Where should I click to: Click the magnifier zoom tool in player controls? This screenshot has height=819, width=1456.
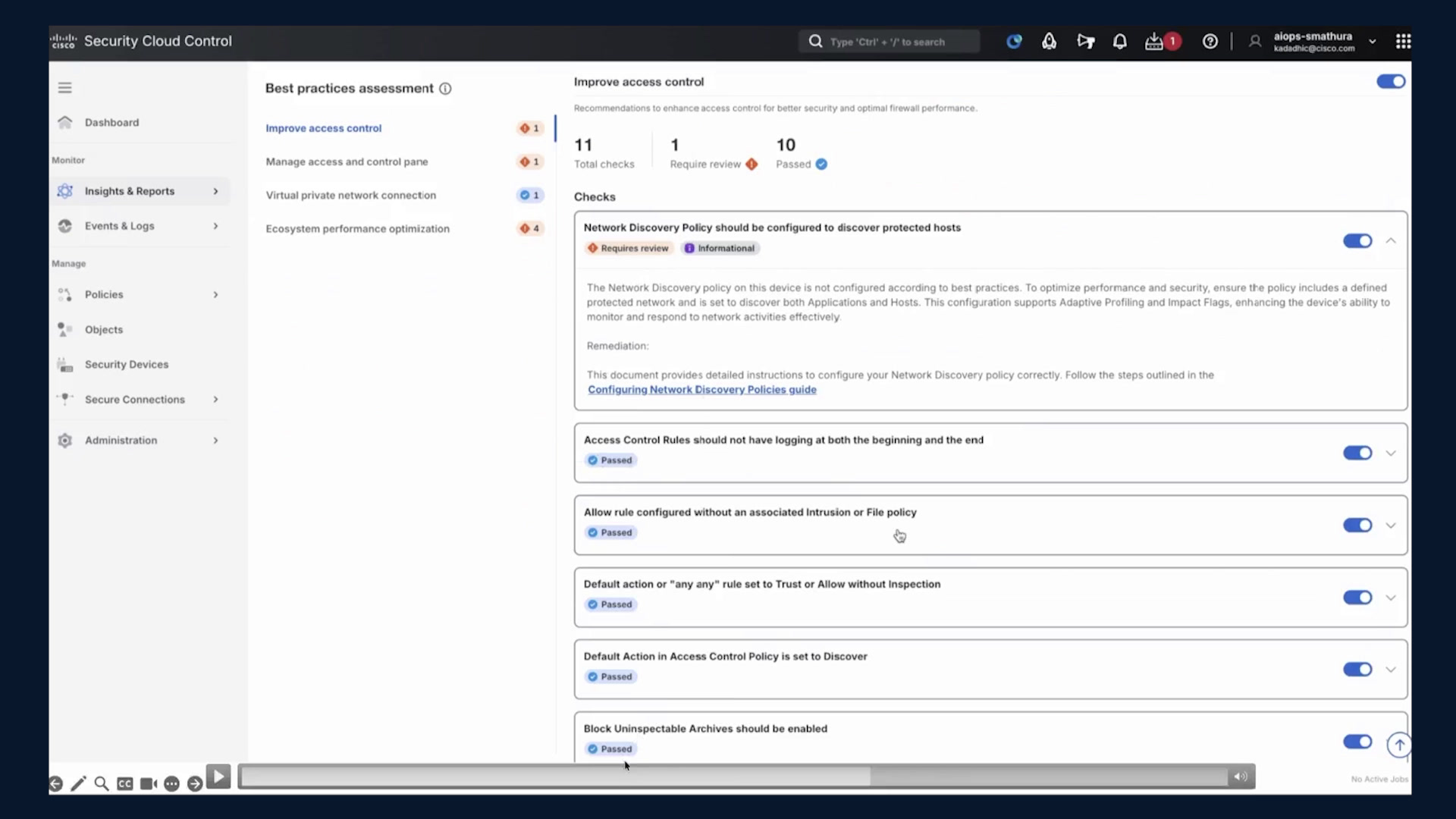(101, 783)
